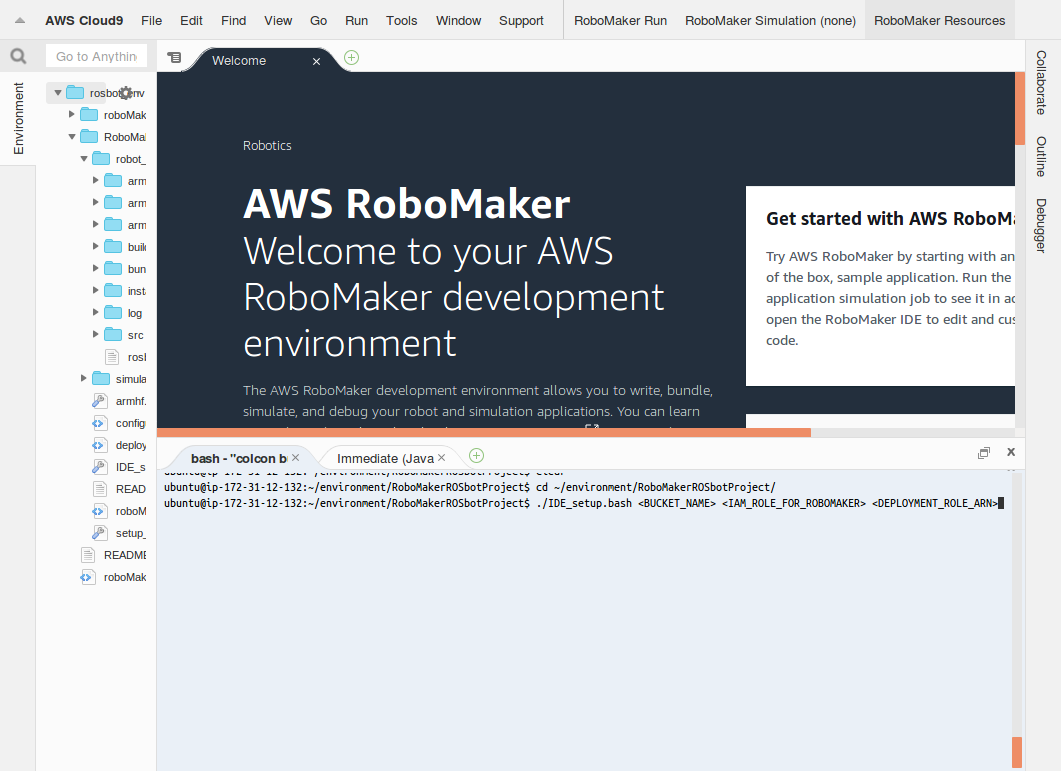Image resolution: width=1061 pixels, height=771 pixels.
Task: Expand the roboMak folder
Action: (71, 114)
